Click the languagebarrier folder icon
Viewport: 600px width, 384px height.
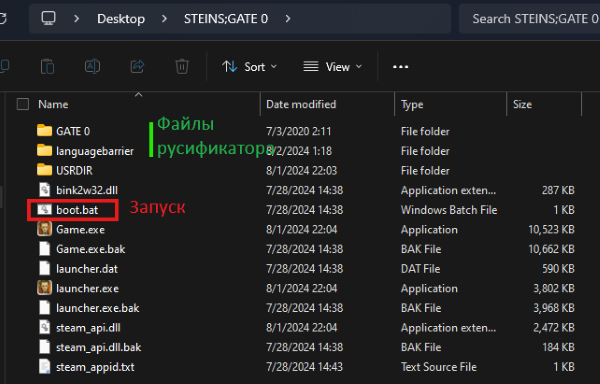pos(44,151)
